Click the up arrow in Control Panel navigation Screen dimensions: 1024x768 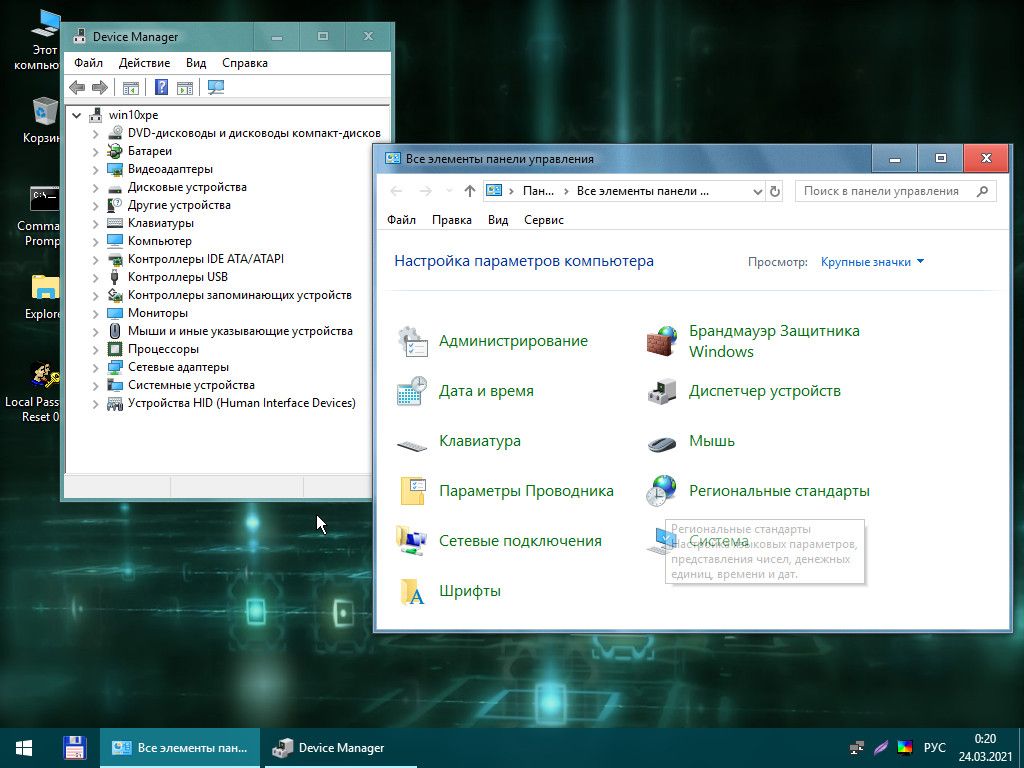coord(470,191)
